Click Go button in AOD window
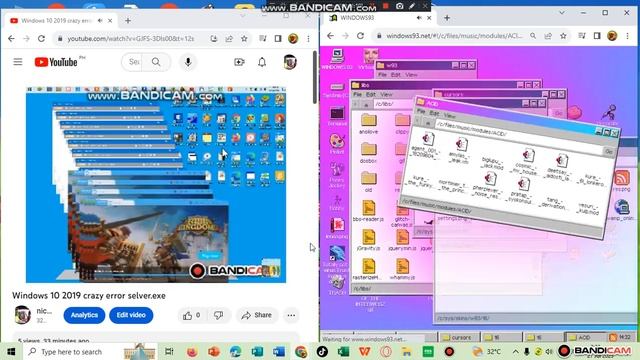This screenshot has height=360, width=640. click(609, 151)
